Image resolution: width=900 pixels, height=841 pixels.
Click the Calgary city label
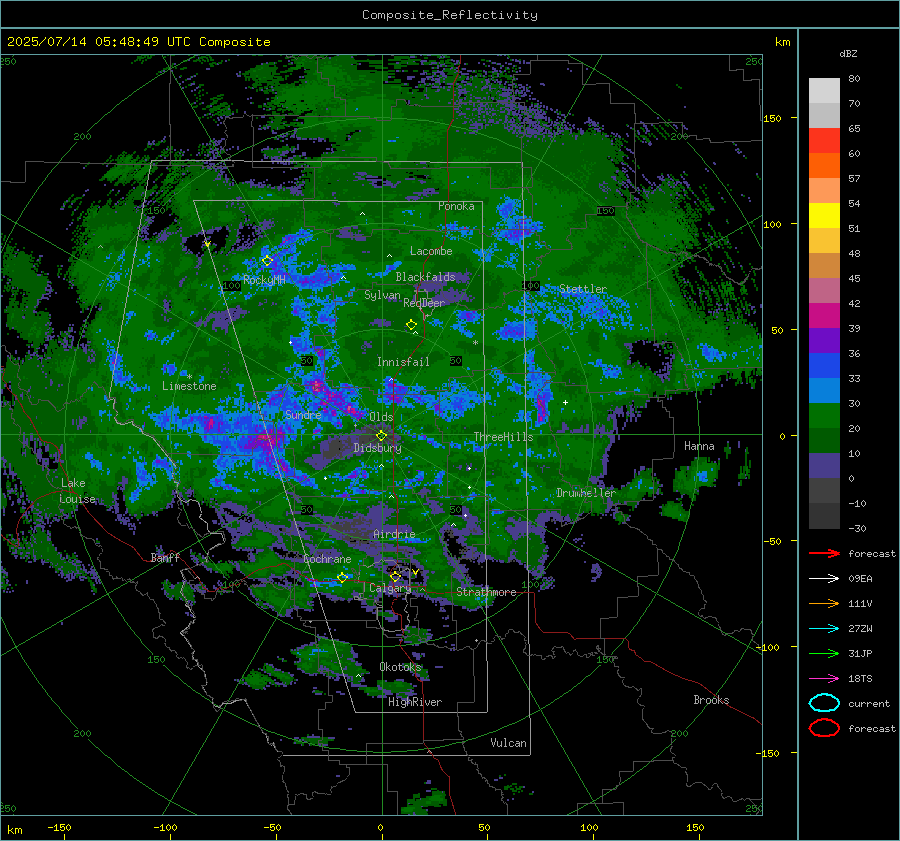[390, 588]
